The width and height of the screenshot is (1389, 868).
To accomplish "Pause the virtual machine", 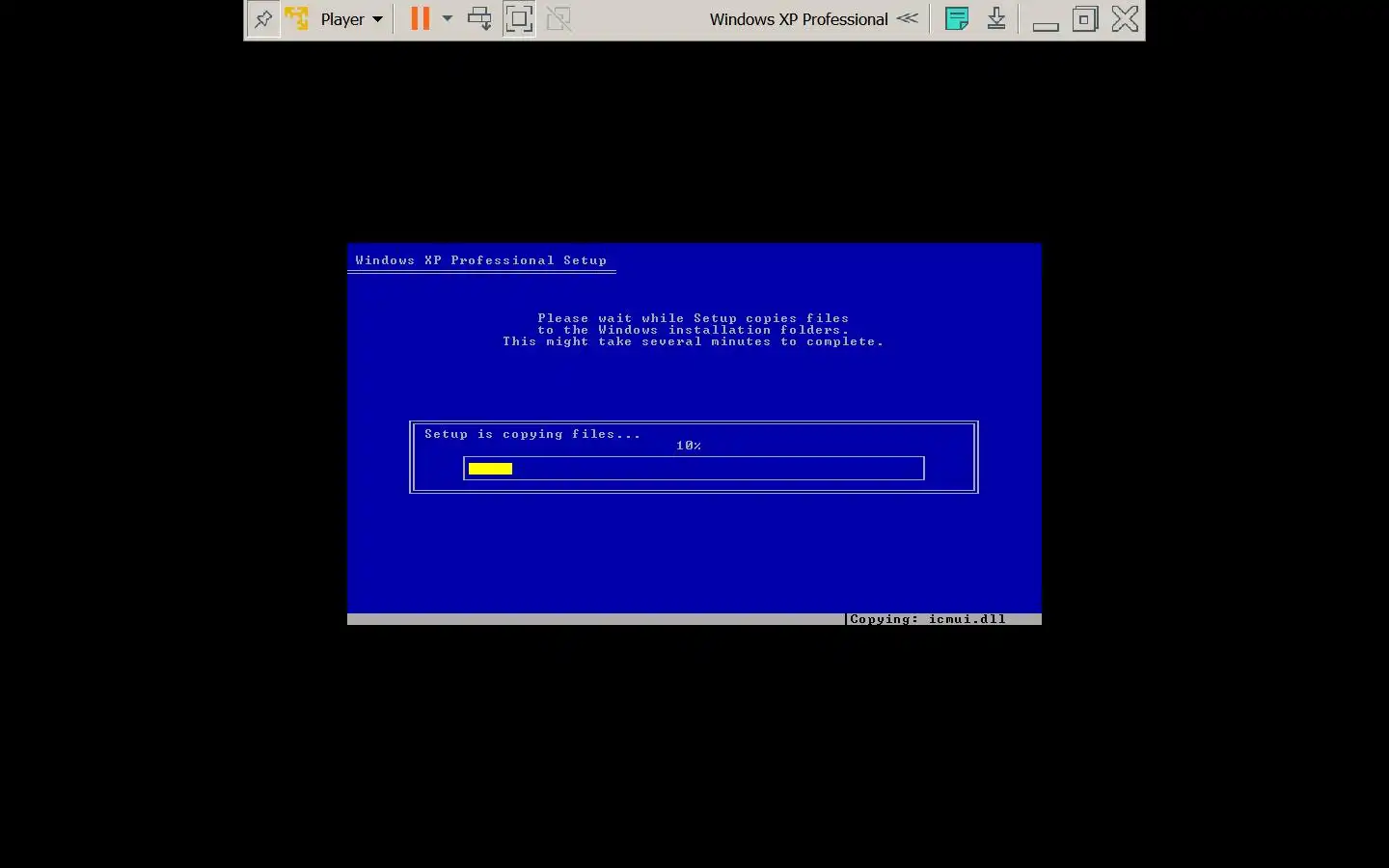I will pos(421,19).
